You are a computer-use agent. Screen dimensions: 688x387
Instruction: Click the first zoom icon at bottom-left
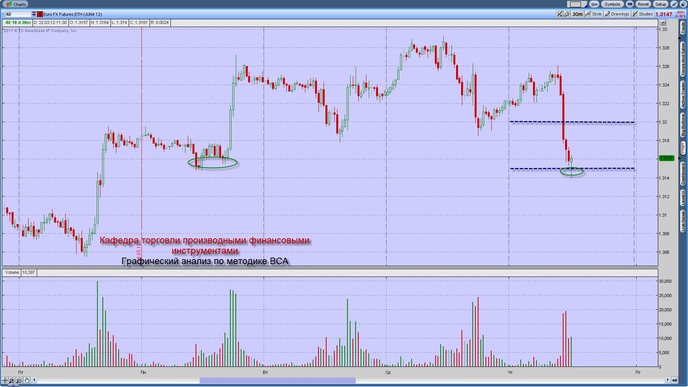[x=5, y=380]
